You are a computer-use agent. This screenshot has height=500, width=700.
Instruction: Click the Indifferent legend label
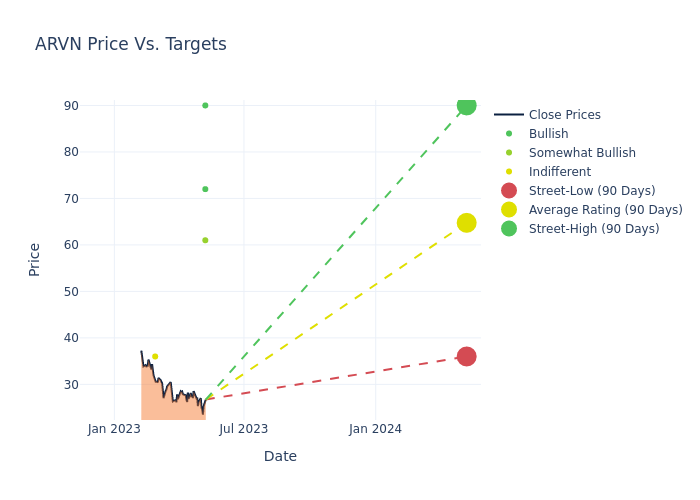(x=559, y=172)
